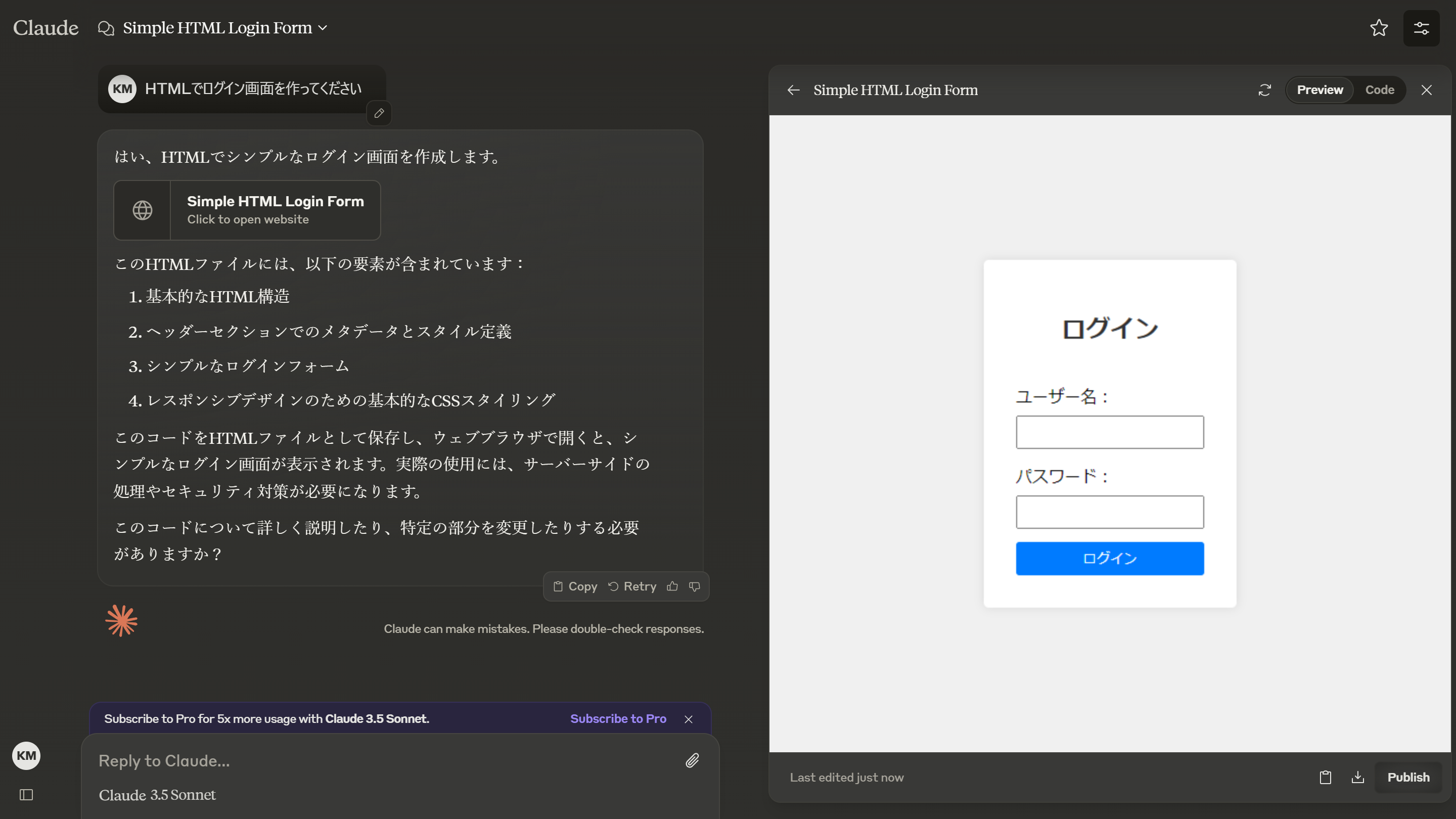Open KM user account menu
Viewport: 1456px width, 819px height.
click(x=26, y=756)
